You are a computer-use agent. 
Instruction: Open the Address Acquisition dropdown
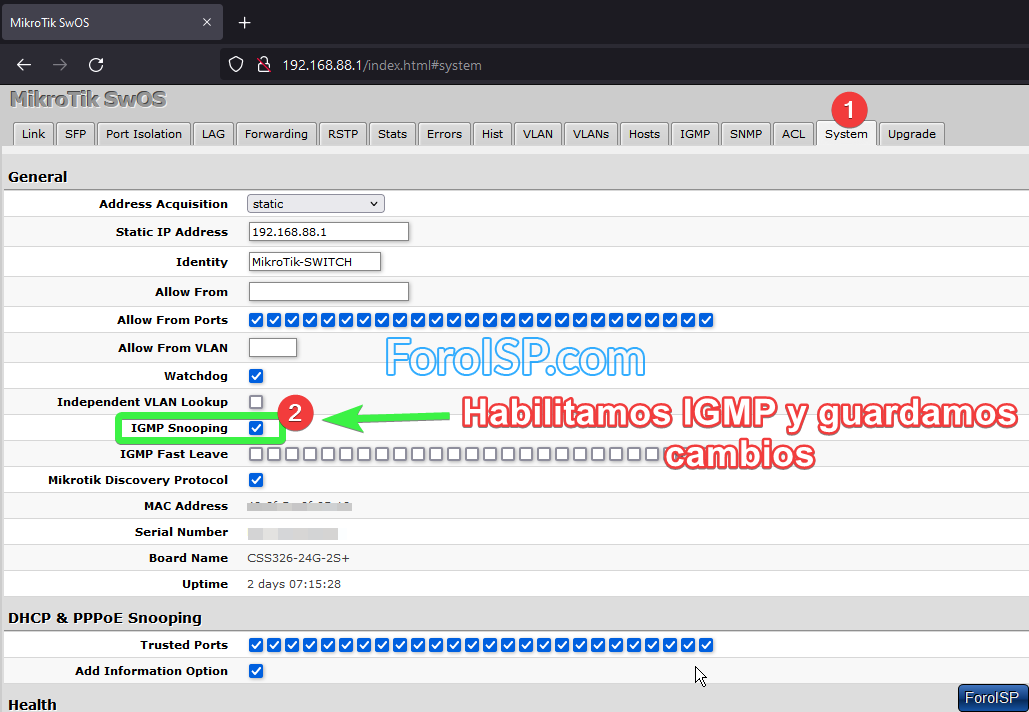315,203
